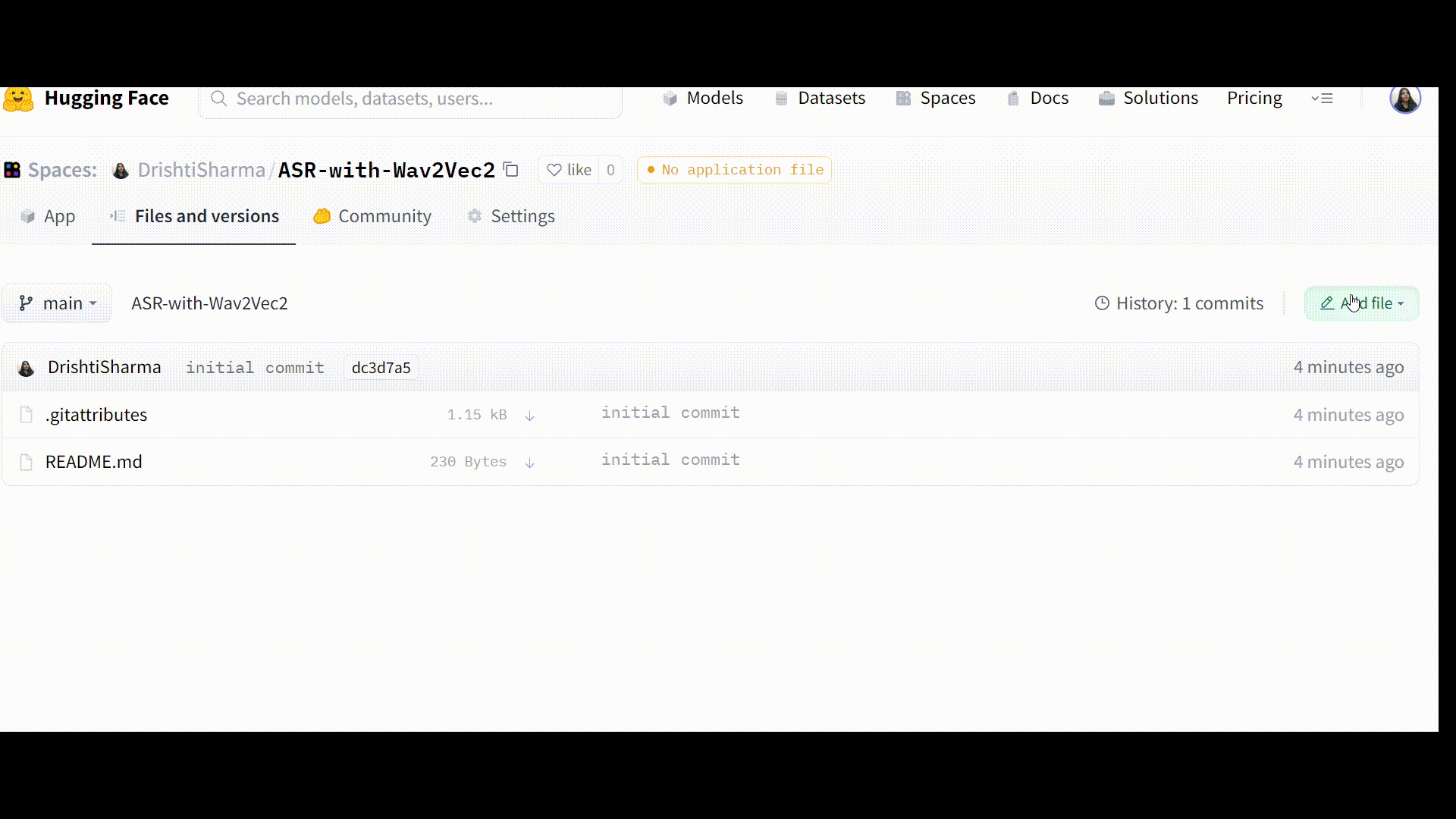
Task: Open DrishtiSharma author link in commit row
Action: [105, 367]
